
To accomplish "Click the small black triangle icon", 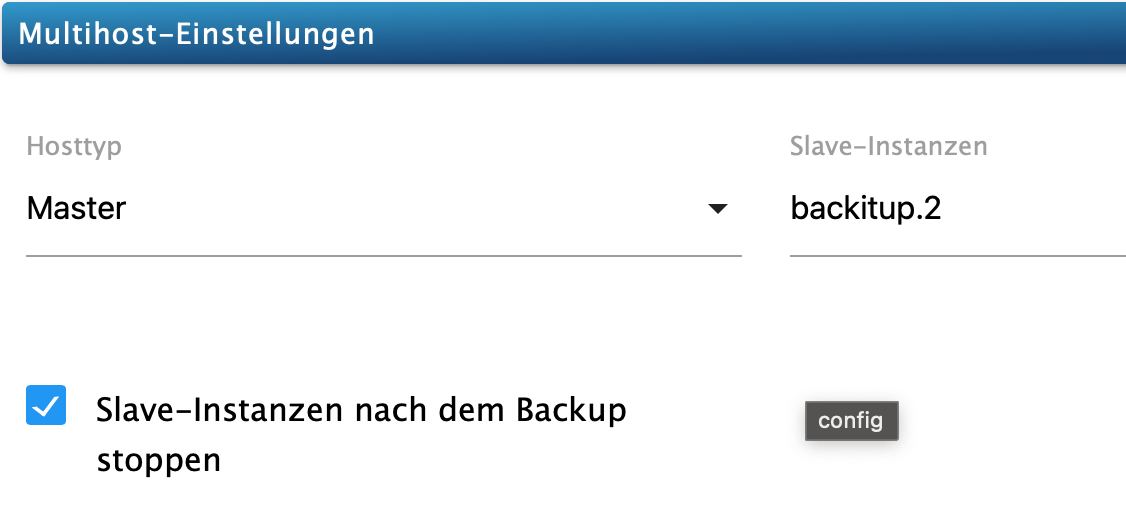I will click(x=717, y=209).
